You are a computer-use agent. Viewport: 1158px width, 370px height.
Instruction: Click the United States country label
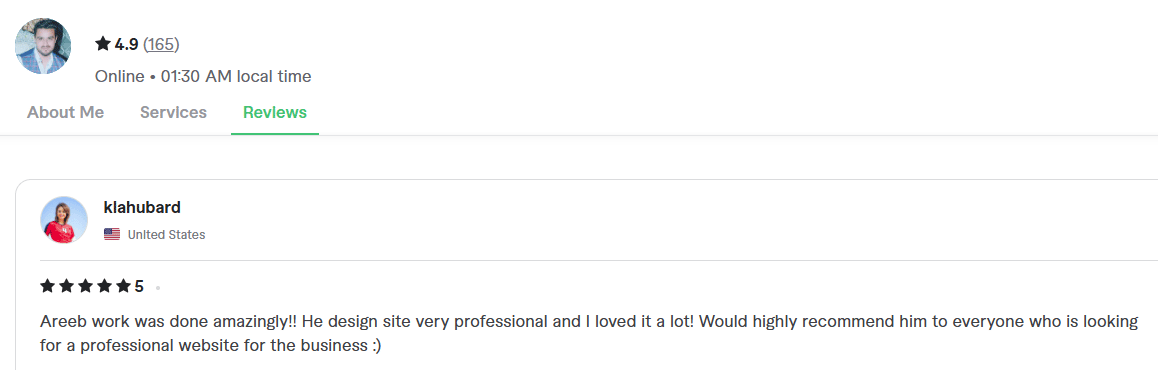click(166, 235)
